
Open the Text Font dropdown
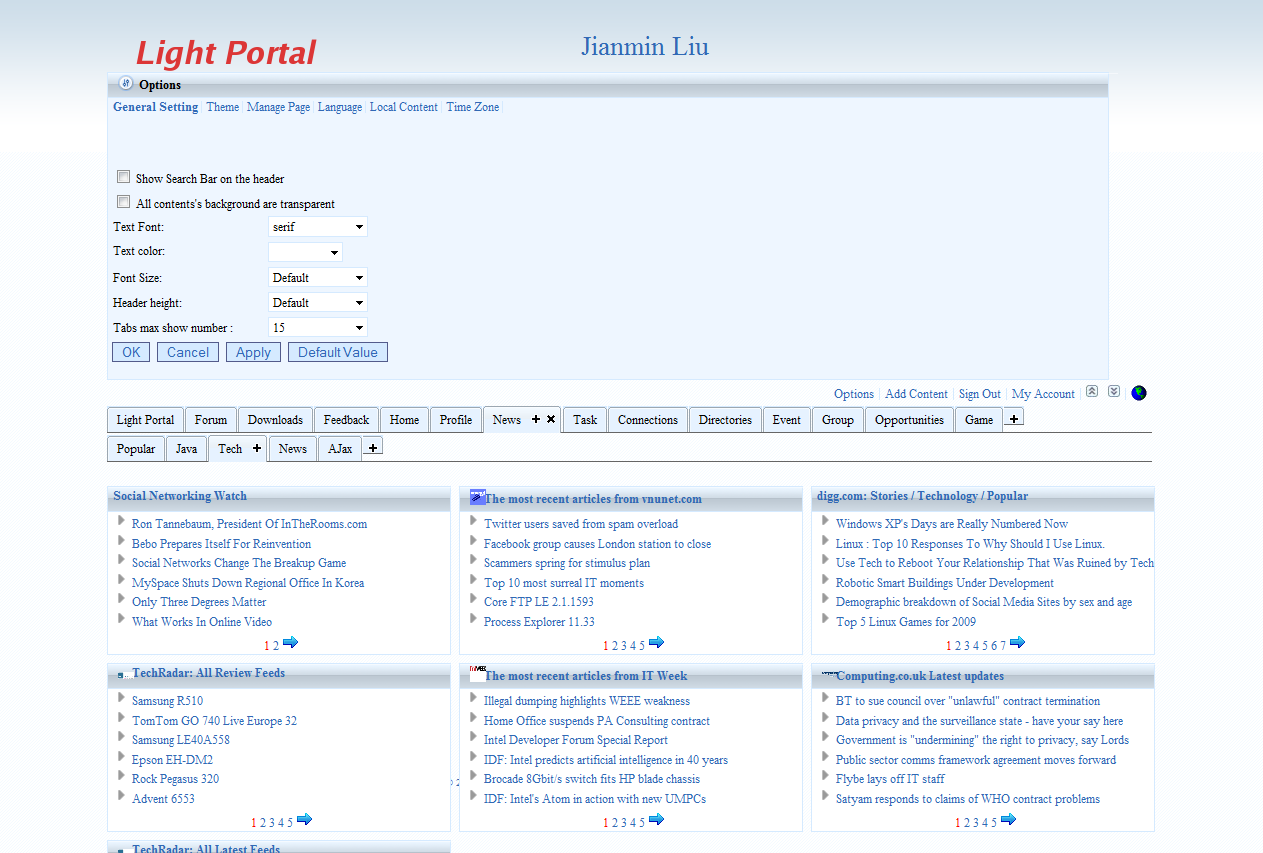coord(318,227)
